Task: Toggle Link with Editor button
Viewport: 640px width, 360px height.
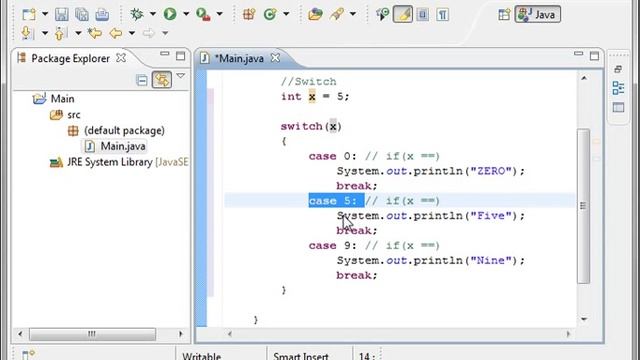Action: tap(162, 80)
